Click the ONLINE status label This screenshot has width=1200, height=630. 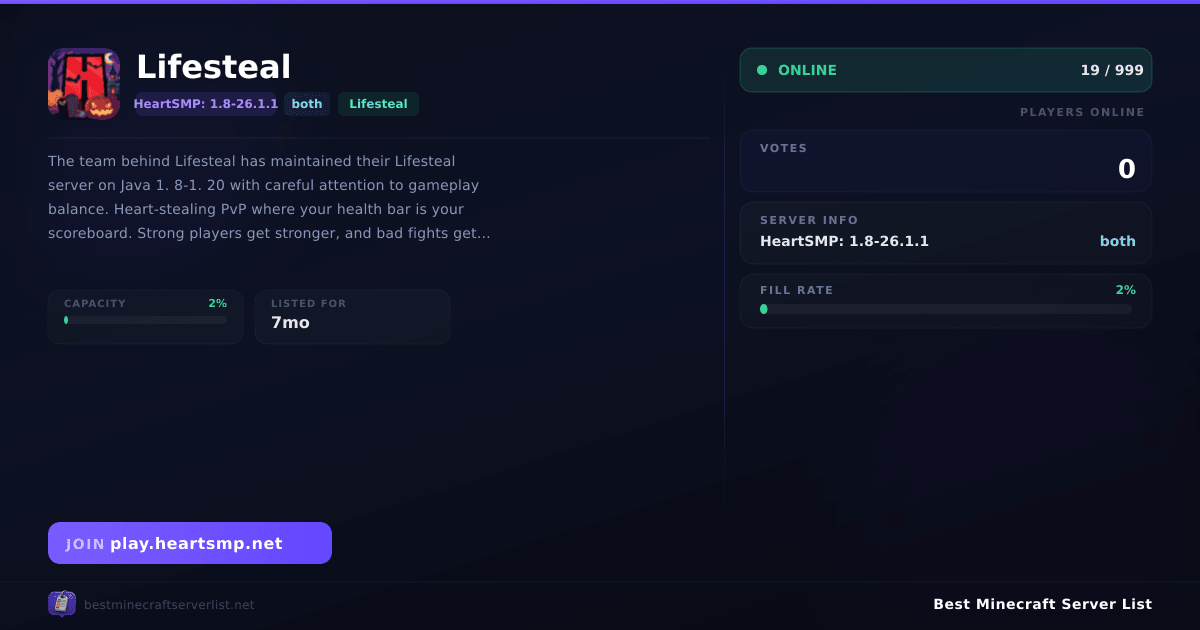click(x=807, y=70)
